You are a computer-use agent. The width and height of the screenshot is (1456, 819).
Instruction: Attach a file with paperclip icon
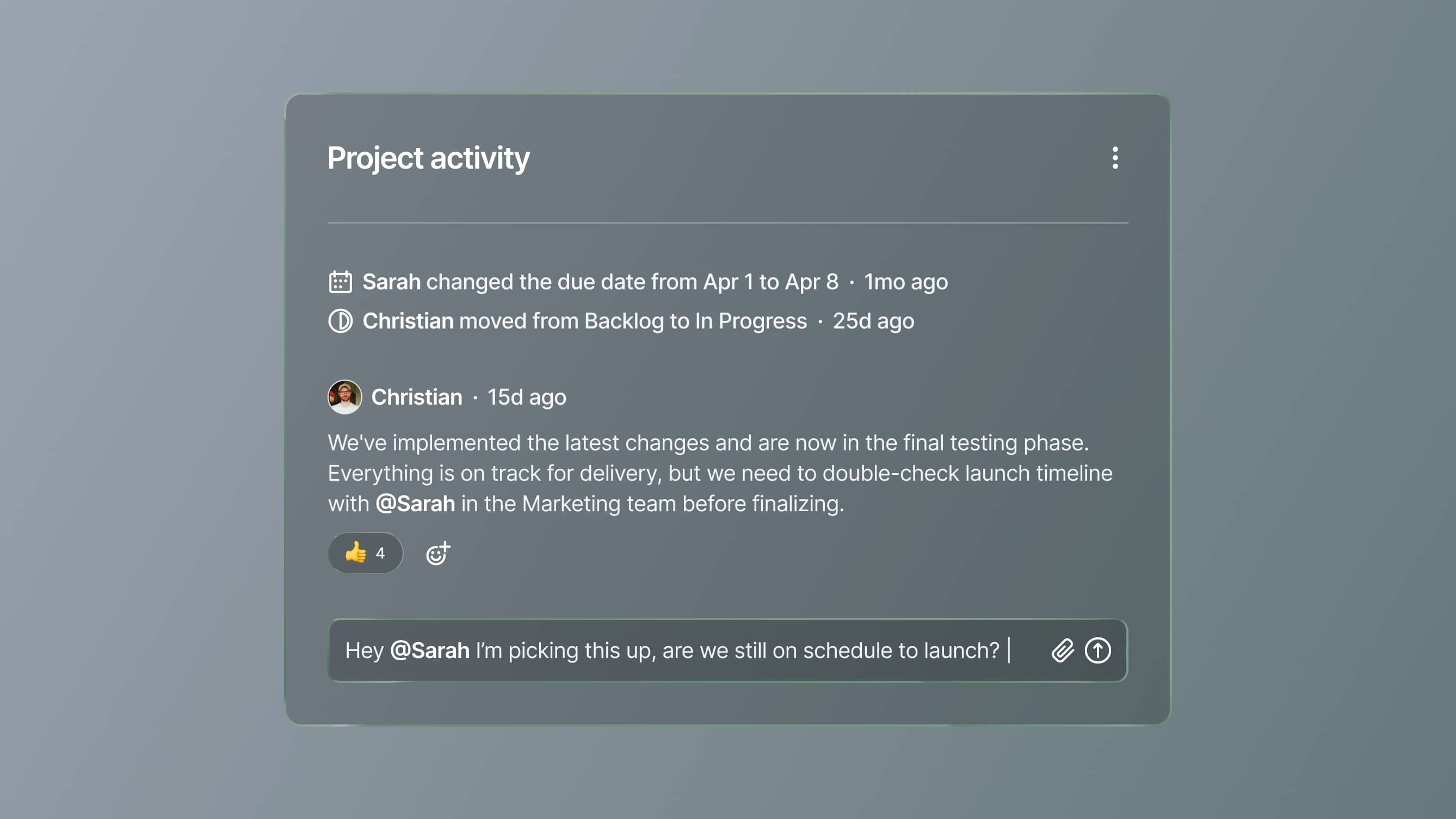(1062, 650)
